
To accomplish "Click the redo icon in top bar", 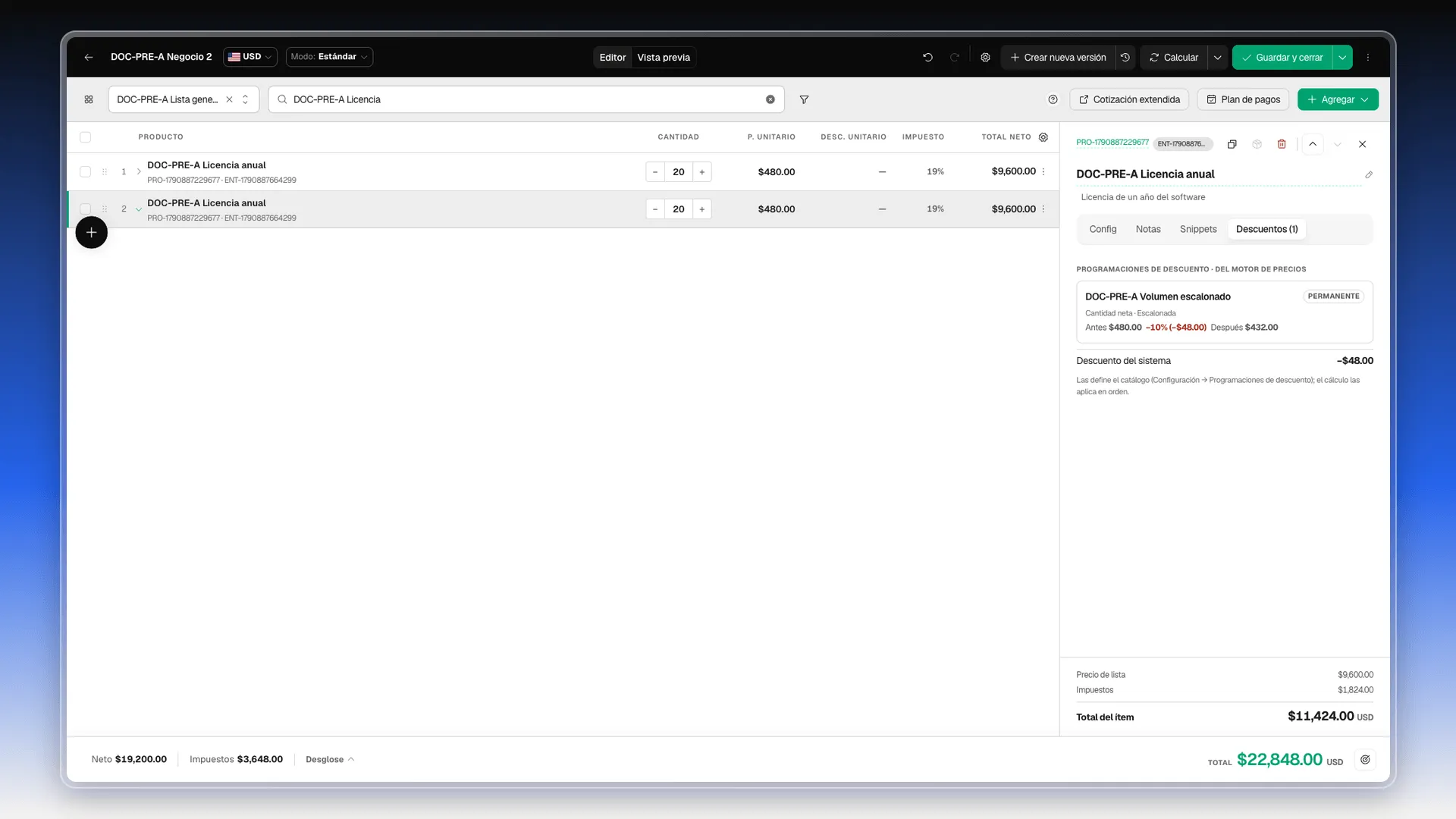I will pos(955,57).
